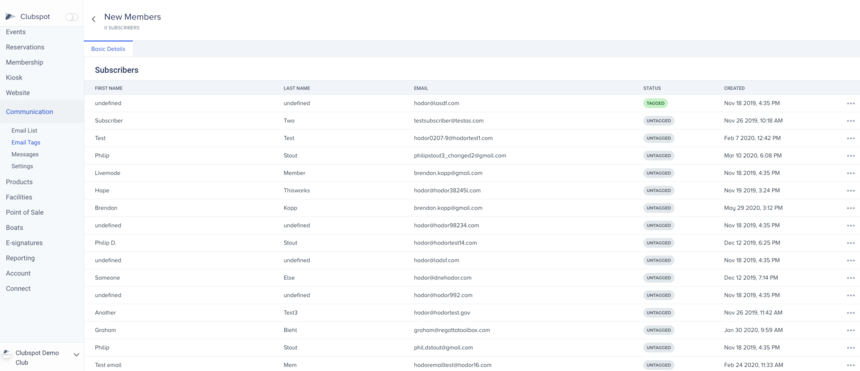The width and height of the screenshot is (860, 371).
Task: Open the row options for Philip D. Stout
Action: [x=850, y=243]
